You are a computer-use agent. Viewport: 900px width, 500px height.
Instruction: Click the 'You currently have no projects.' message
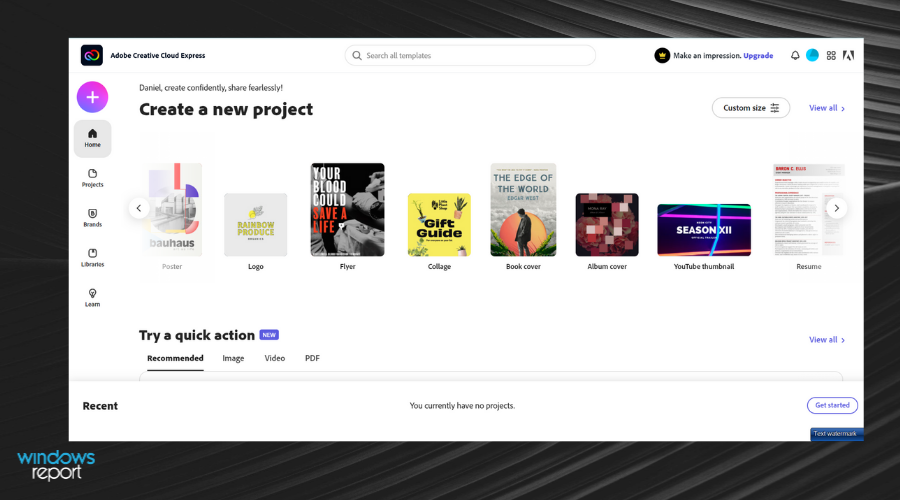click(462, 406)
